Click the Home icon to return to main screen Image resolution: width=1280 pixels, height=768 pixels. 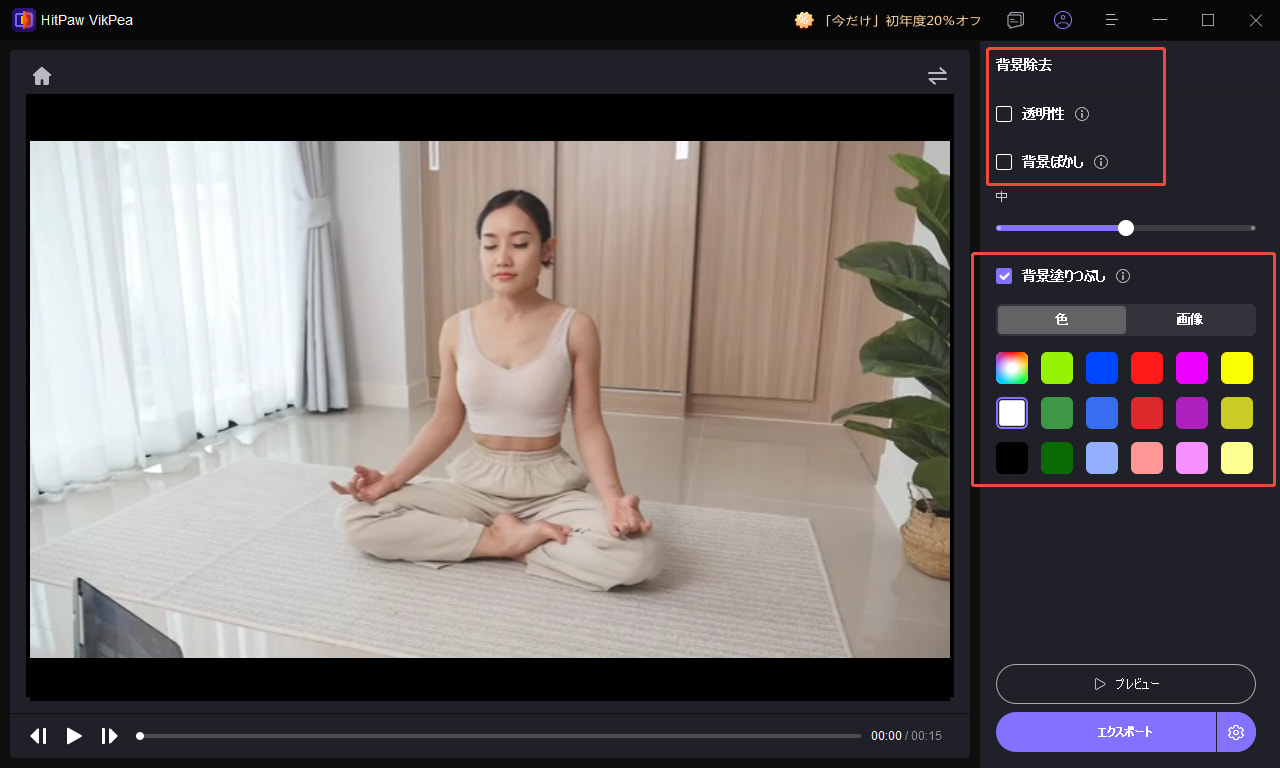point(41,75)
